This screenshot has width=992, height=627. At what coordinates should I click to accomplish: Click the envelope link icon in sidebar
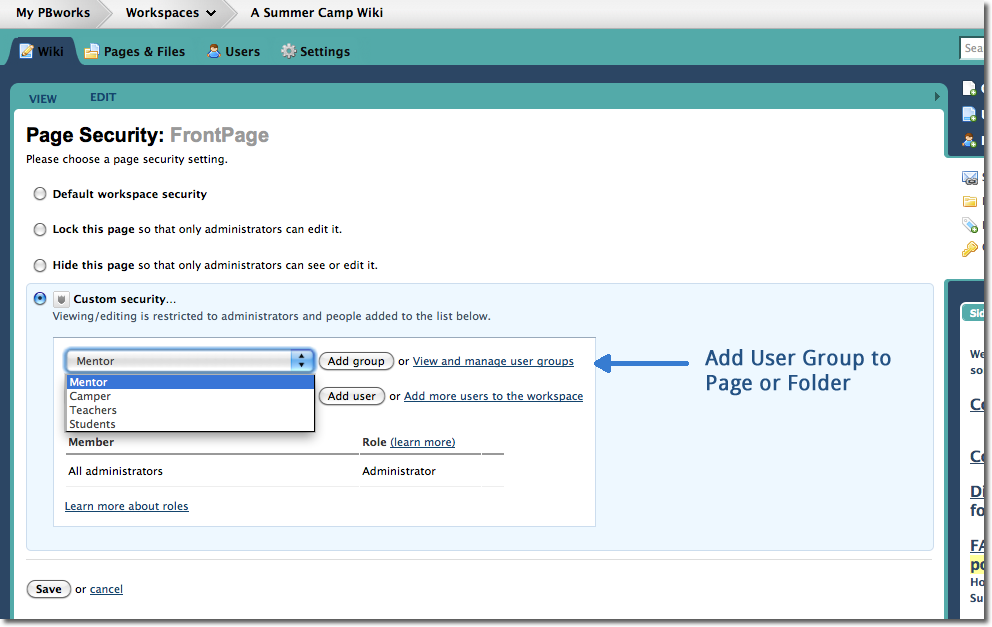[969, 177]
